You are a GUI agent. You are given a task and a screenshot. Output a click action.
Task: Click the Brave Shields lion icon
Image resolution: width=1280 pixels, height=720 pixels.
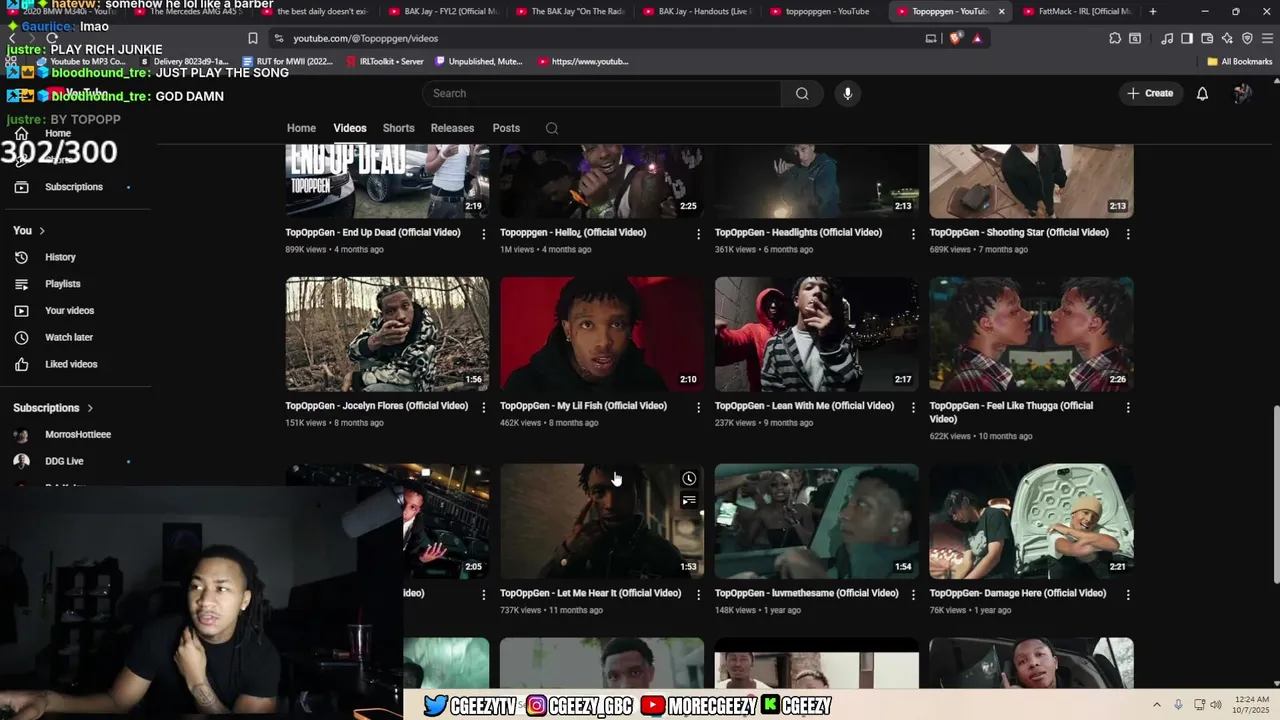point(956,38)
